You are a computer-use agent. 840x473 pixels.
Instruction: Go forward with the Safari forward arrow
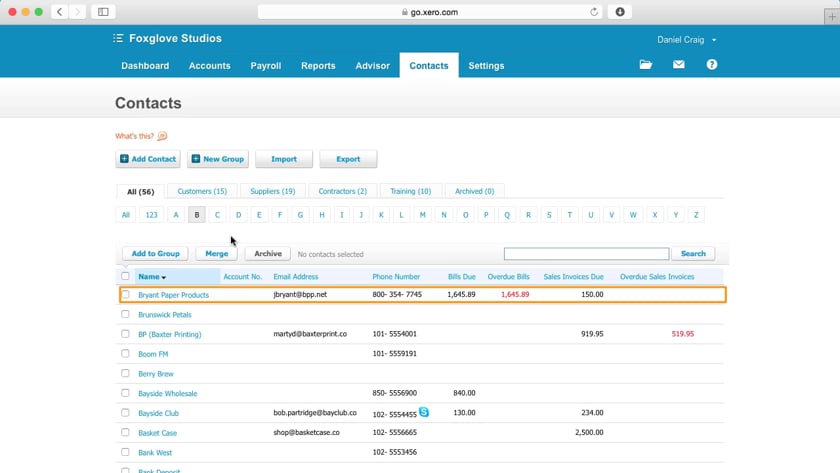(x=77, y=12)
